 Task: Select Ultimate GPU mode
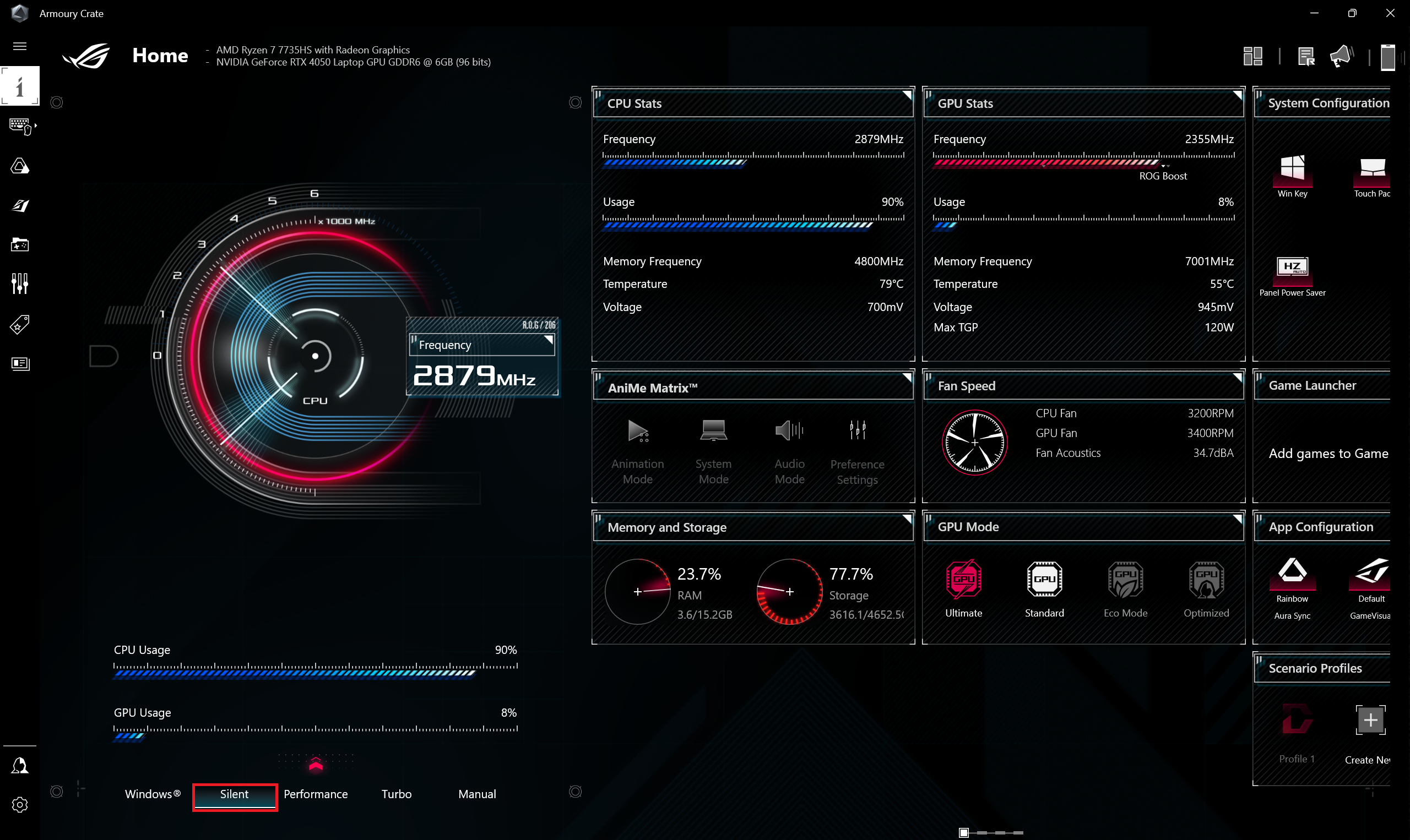coord(963,588)
